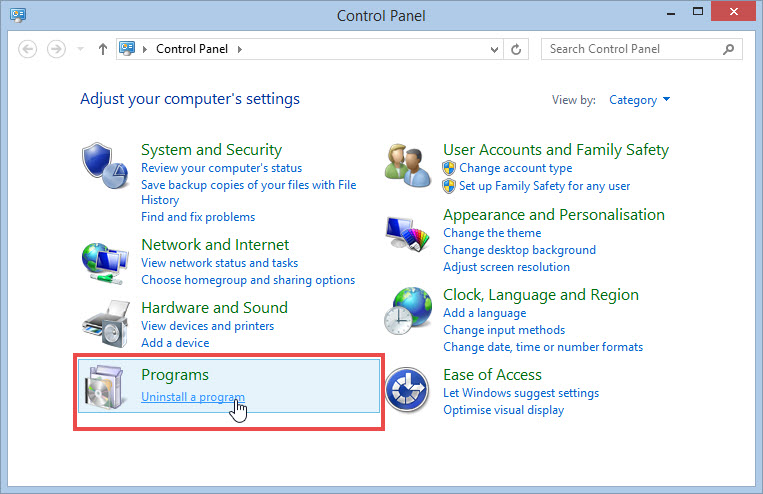Expand the View by Category dropdown
Screen dimensions: 763x494
(639, 100)
